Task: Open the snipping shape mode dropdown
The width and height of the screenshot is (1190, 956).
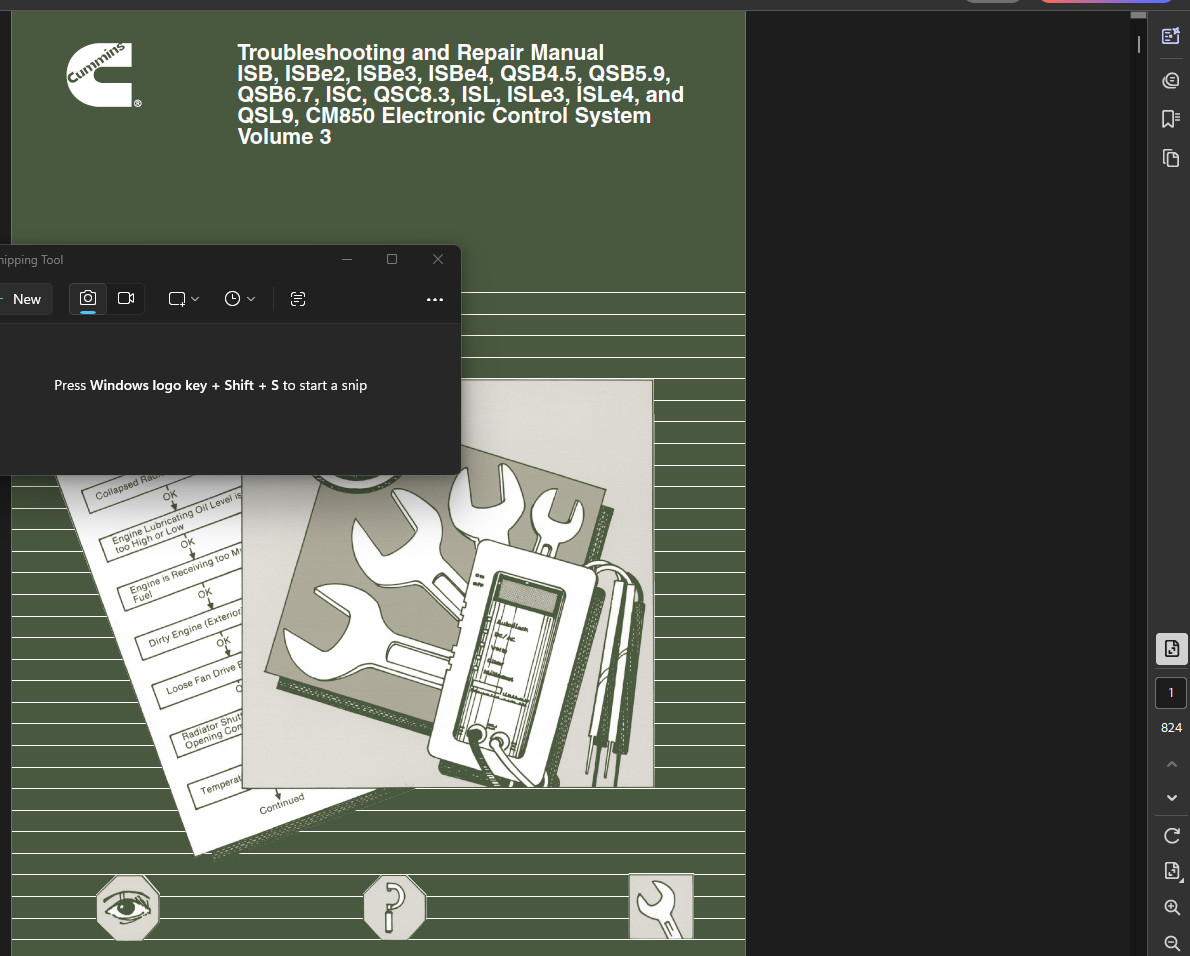Action: 184,299
